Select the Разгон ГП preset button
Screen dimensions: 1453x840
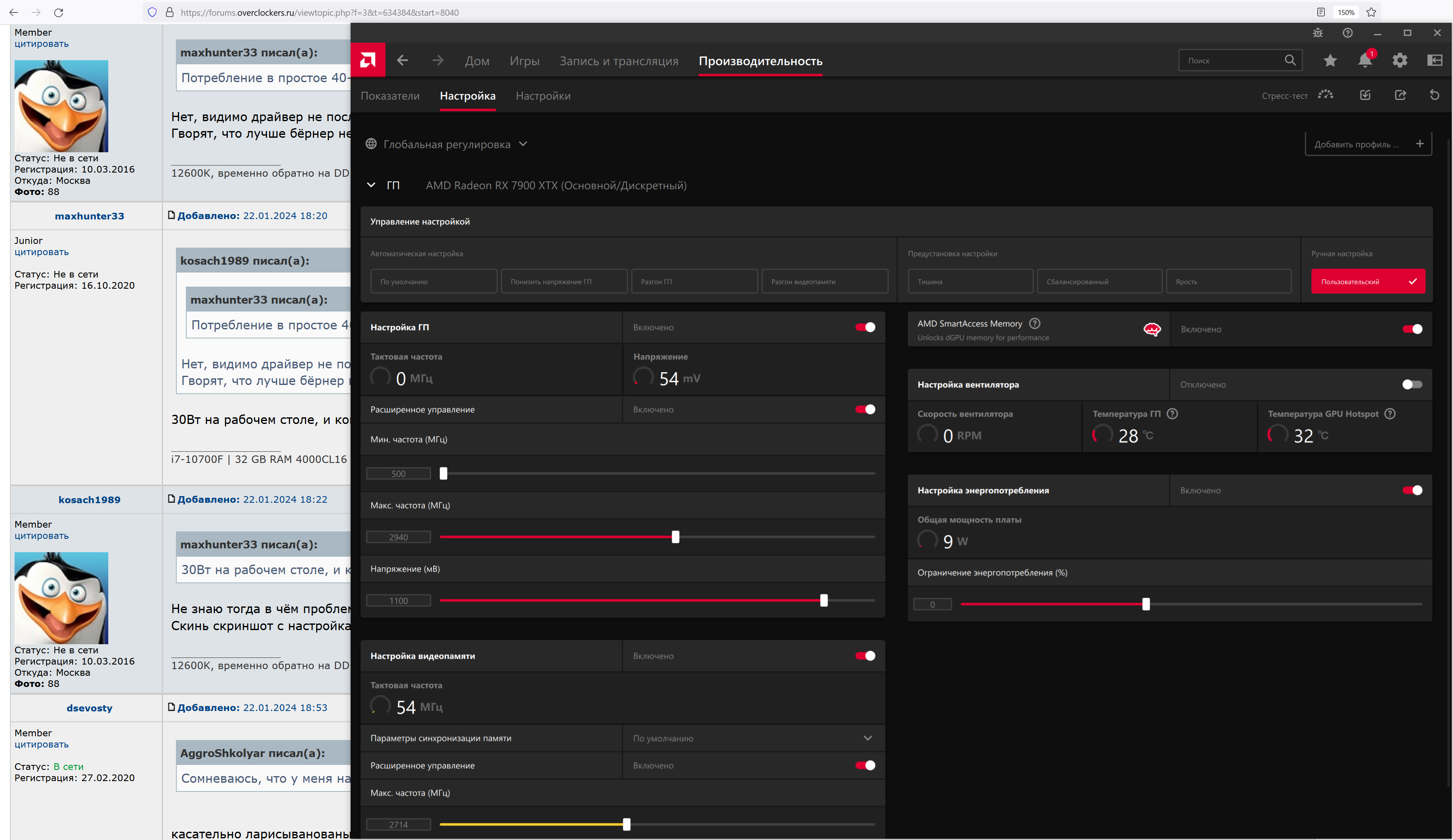click(694, 281)
